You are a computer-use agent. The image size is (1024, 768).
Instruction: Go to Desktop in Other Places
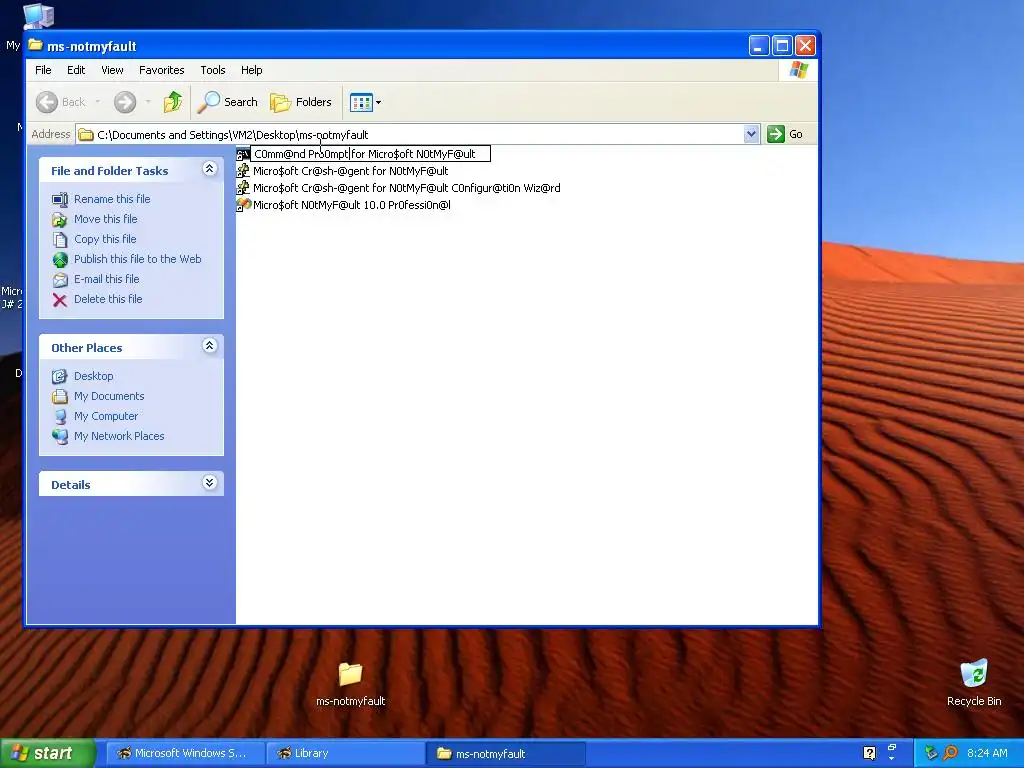tap(93, 376)
